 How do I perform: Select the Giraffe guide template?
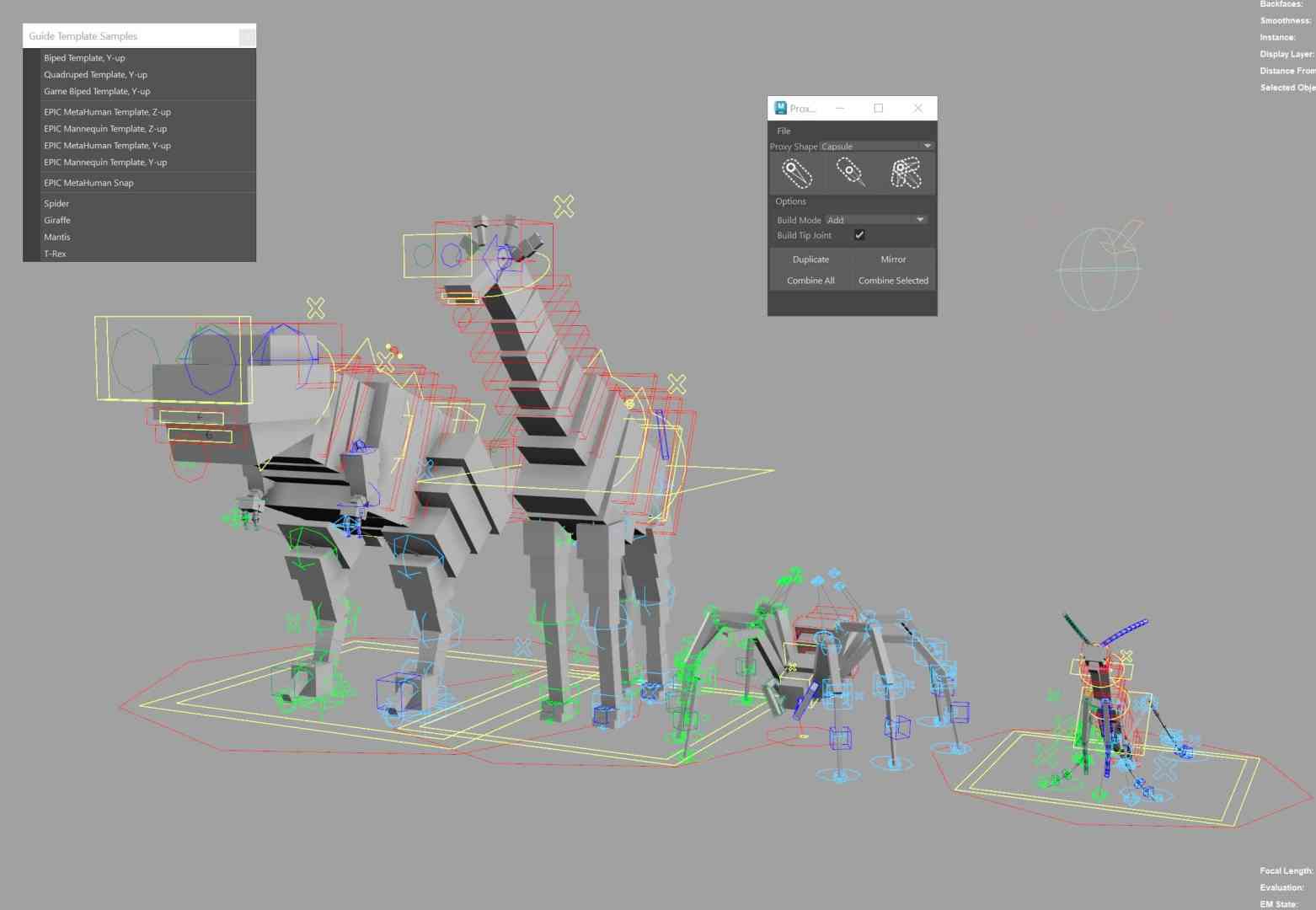(57, 220)
